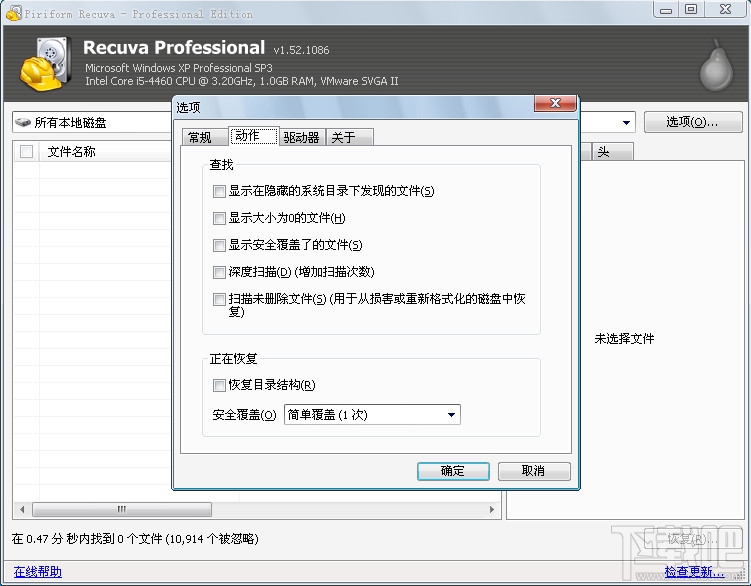Select the 头 tab in preview panel
The height and width of the screenshot is (586, 751).
pyautogui.click(x=612, y=152)
